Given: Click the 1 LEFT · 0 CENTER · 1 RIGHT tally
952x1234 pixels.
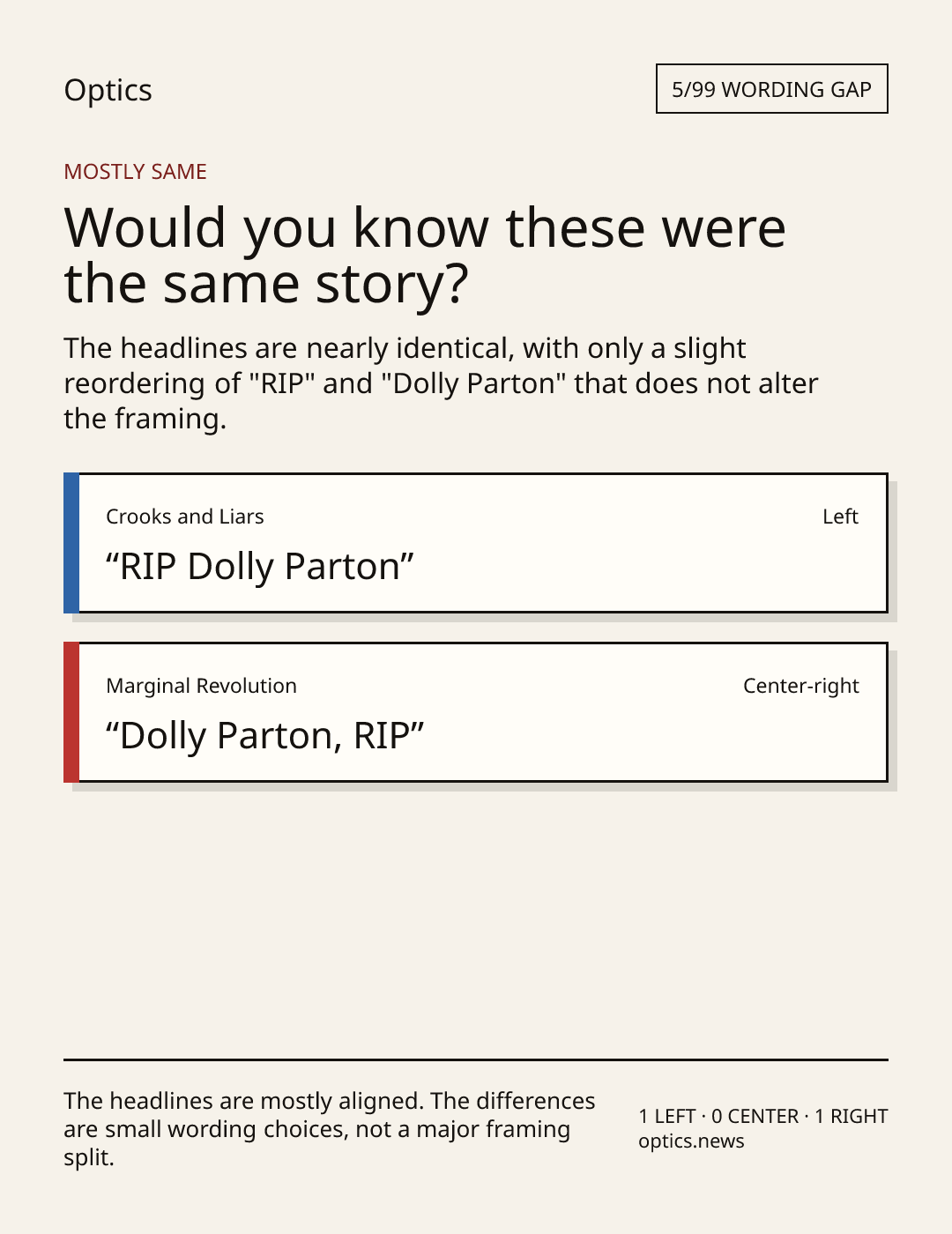Looking at the screenshot, I should [763, 1117].
